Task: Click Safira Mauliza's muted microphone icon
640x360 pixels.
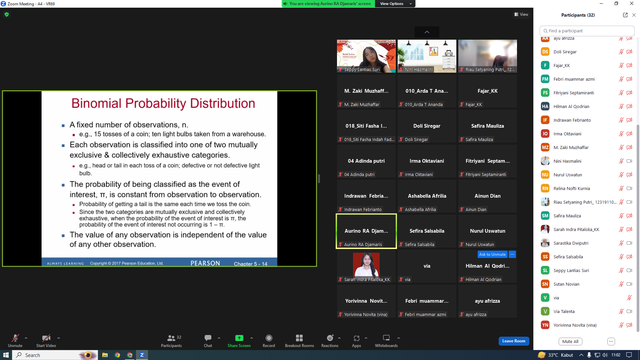Action: pos(621,216)
